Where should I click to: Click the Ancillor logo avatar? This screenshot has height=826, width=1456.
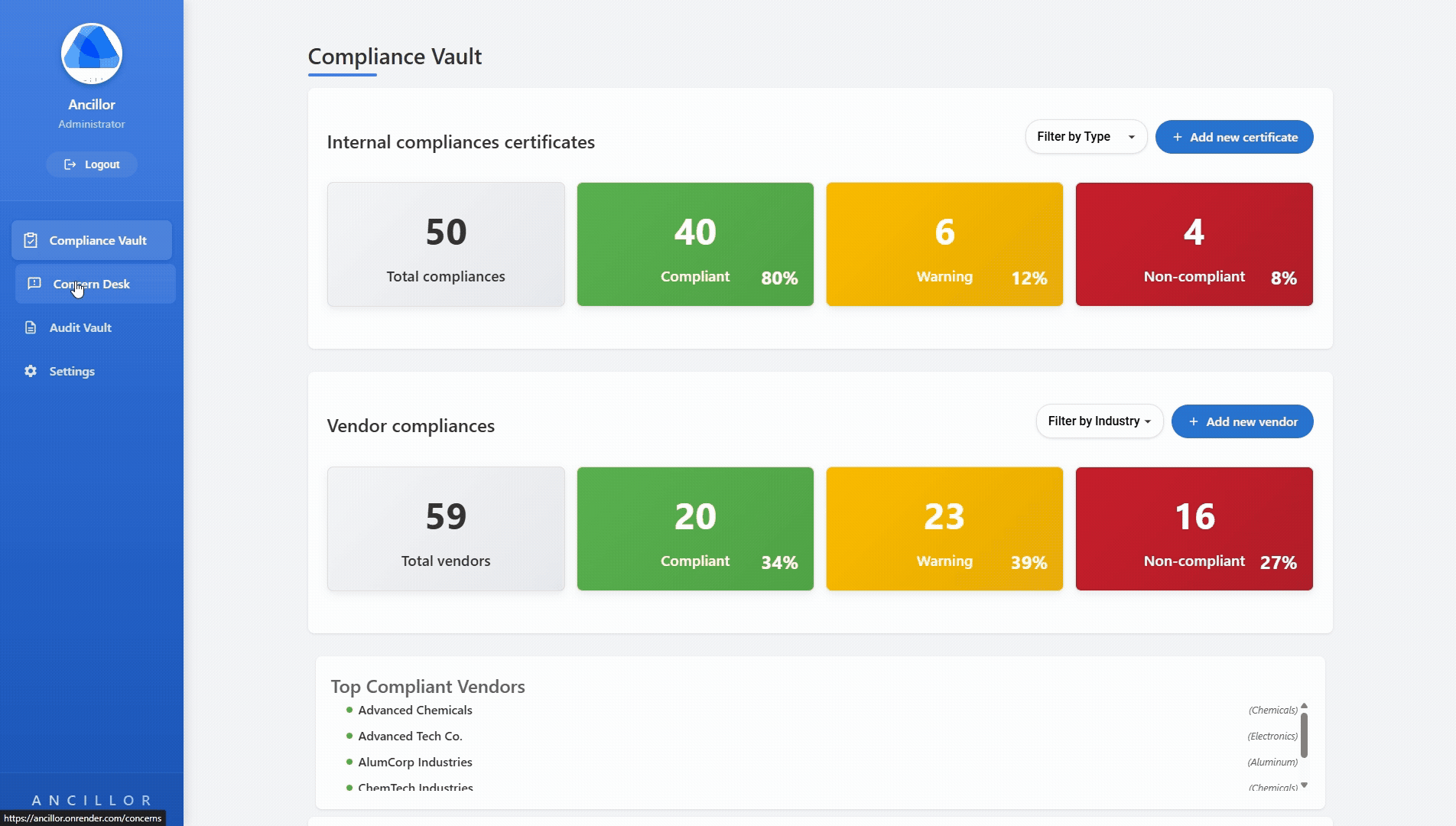tap(91, 52)
